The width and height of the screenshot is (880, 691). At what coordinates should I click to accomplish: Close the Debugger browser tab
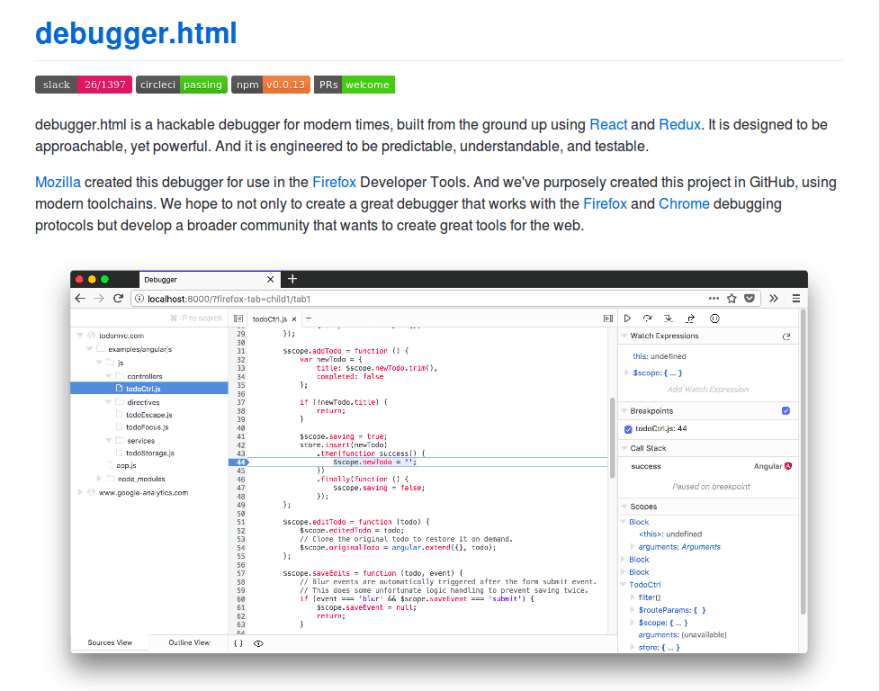point(271,279)
